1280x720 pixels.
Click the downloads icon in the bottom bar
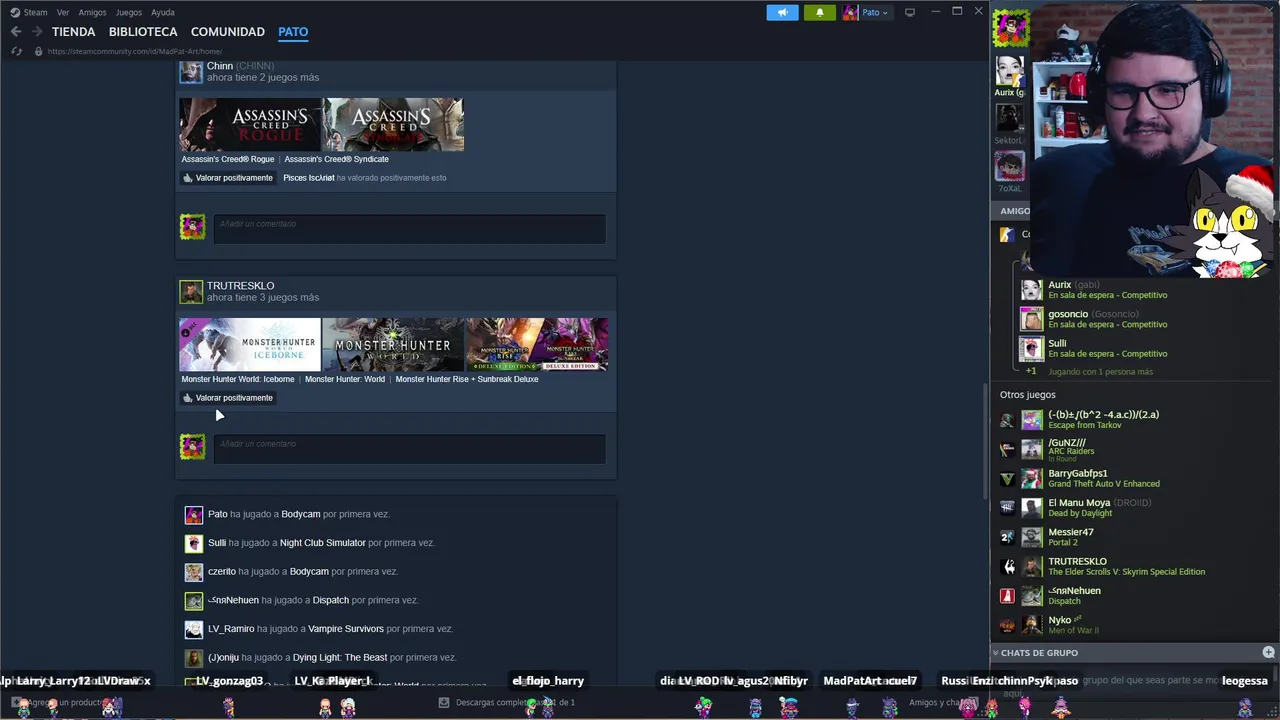[x=444, y=702]
